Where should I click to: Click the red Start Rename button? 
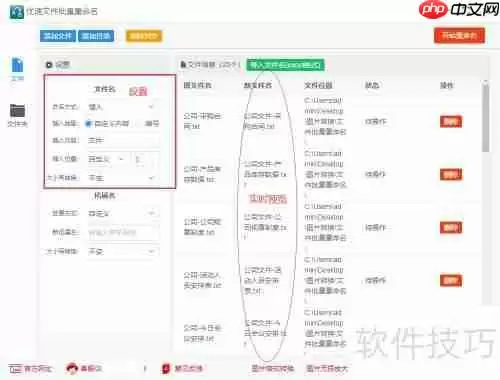point(459,35)
